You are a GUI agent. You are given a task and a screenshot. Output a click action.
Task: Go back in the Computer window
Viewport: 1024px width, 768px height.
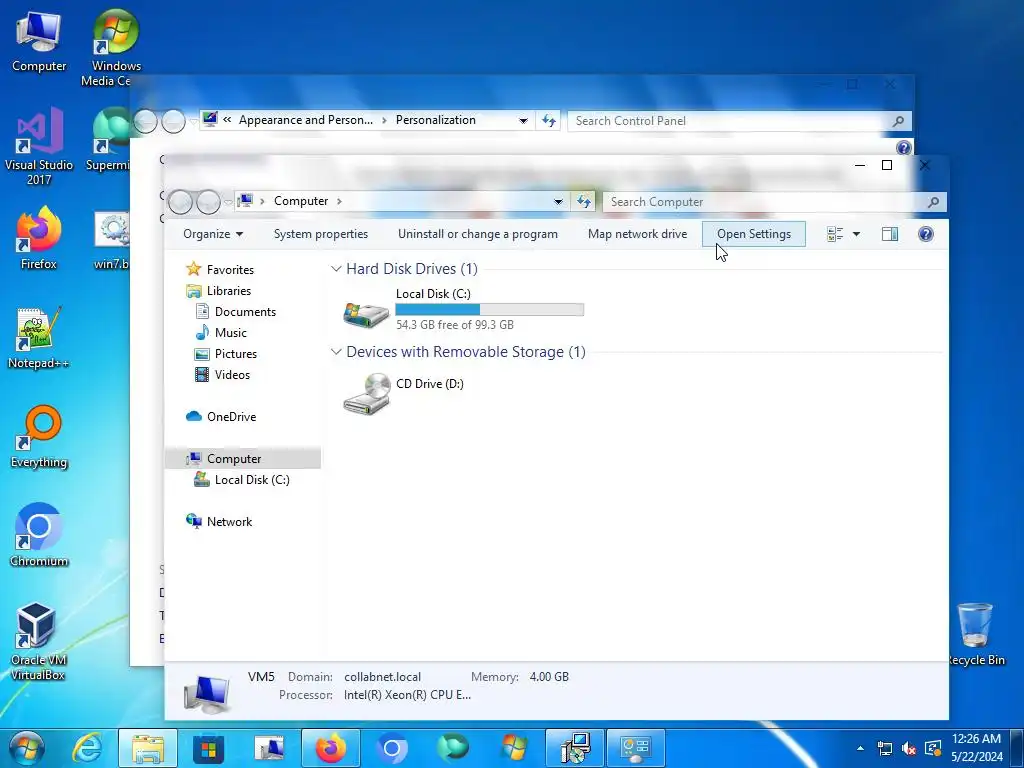pos(180,202)
